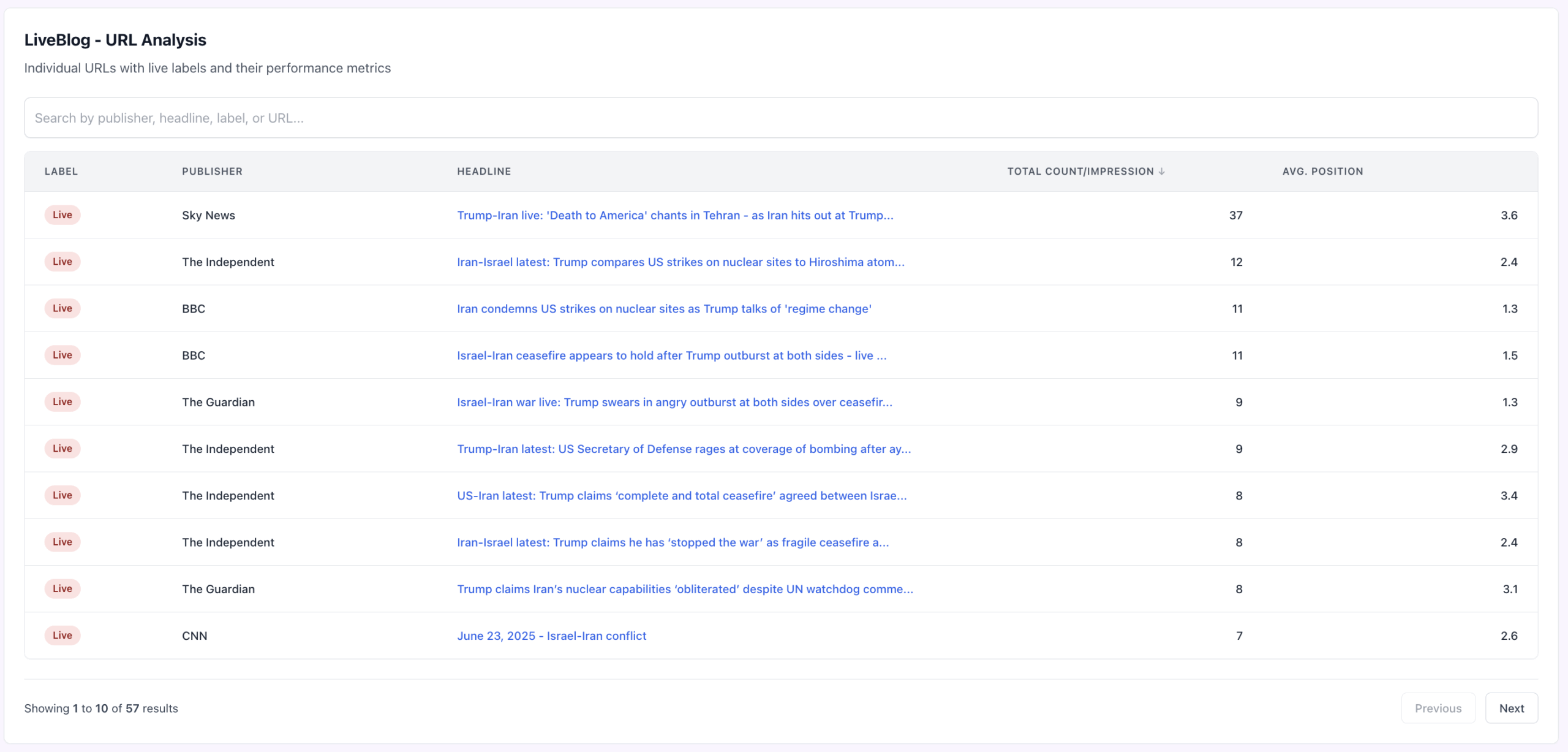
Task: Open Sky News 'Death to America' headline
Action: [x=674, y=215]
